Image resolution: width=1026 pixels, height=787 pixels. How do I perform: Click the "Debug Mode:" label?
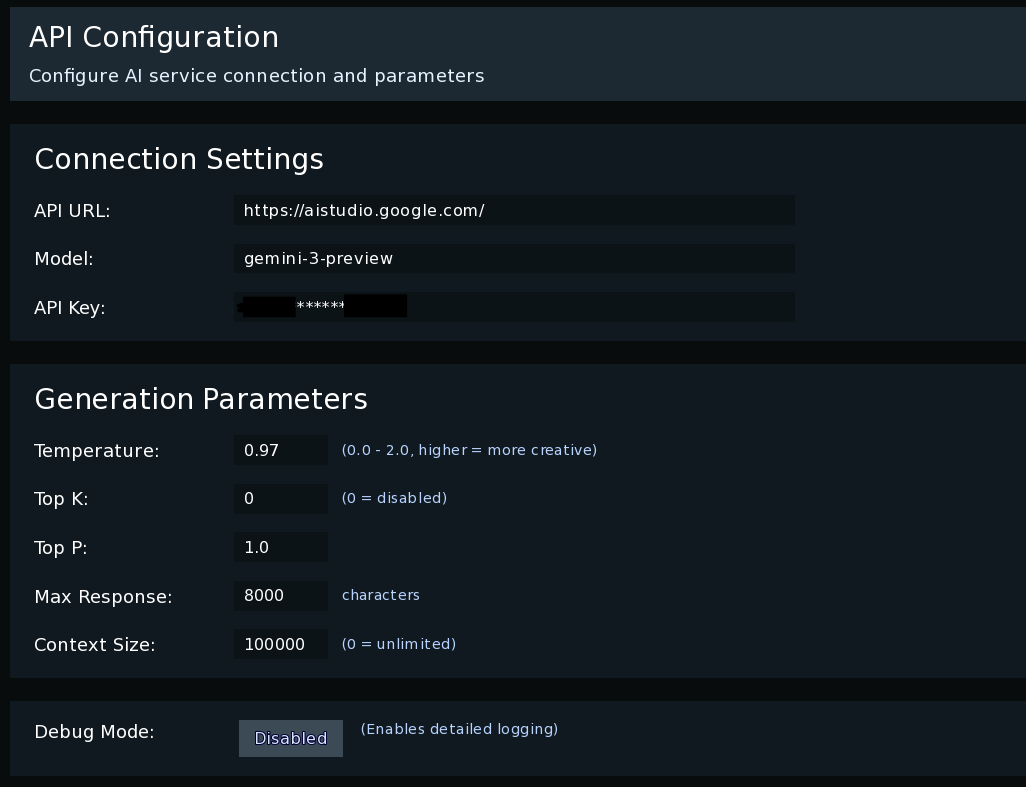94,732
